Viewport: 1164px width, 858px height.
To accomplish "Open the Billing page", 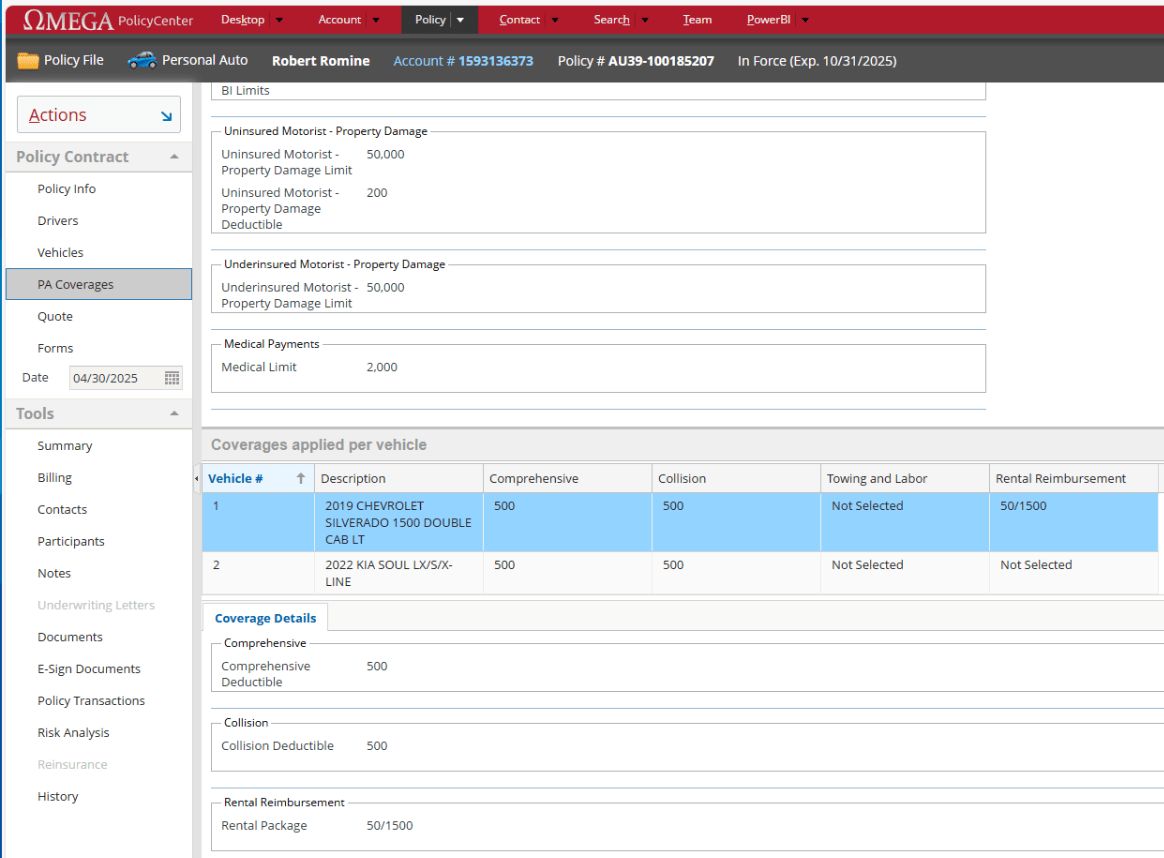I will coord(55,477).
